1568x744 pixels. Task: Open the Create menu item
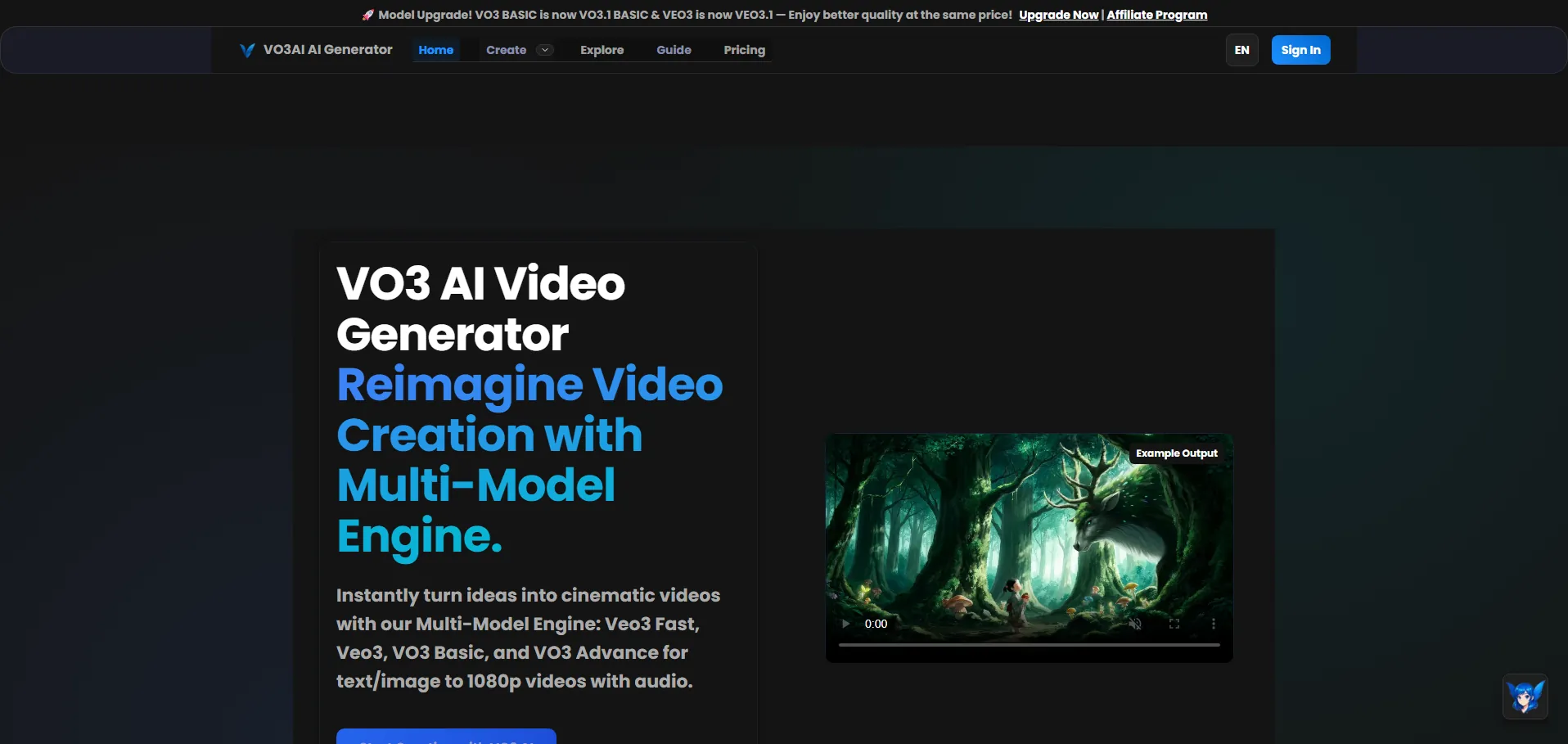[x=506, y=50]
